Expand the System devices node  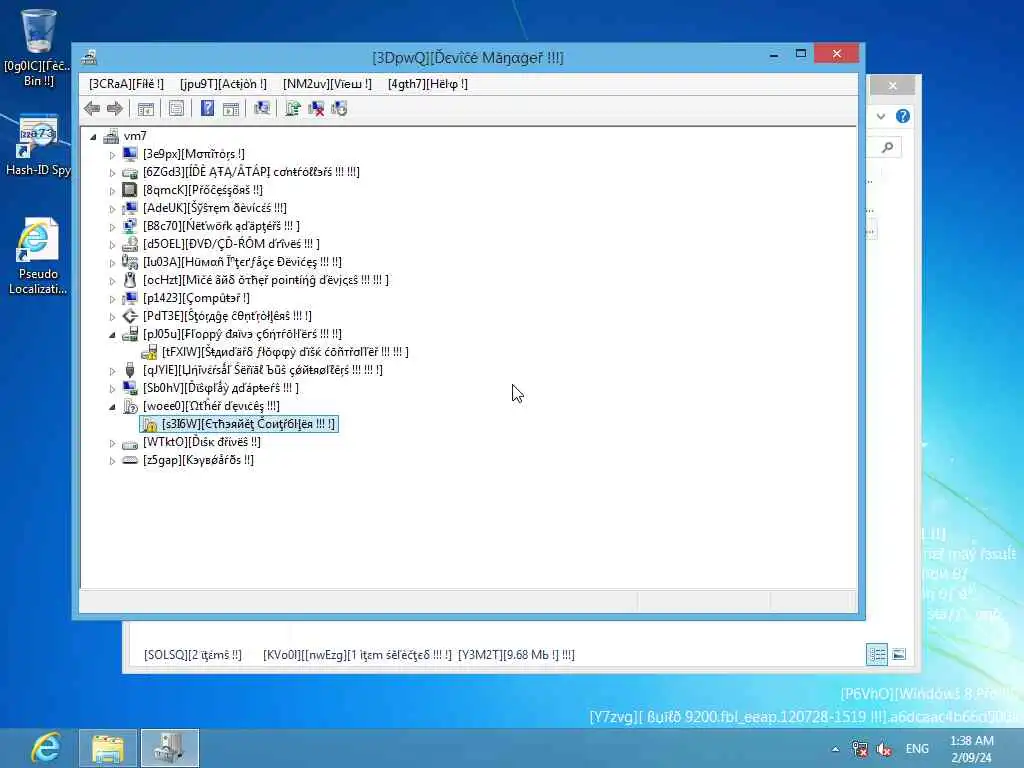pos(112,209)
